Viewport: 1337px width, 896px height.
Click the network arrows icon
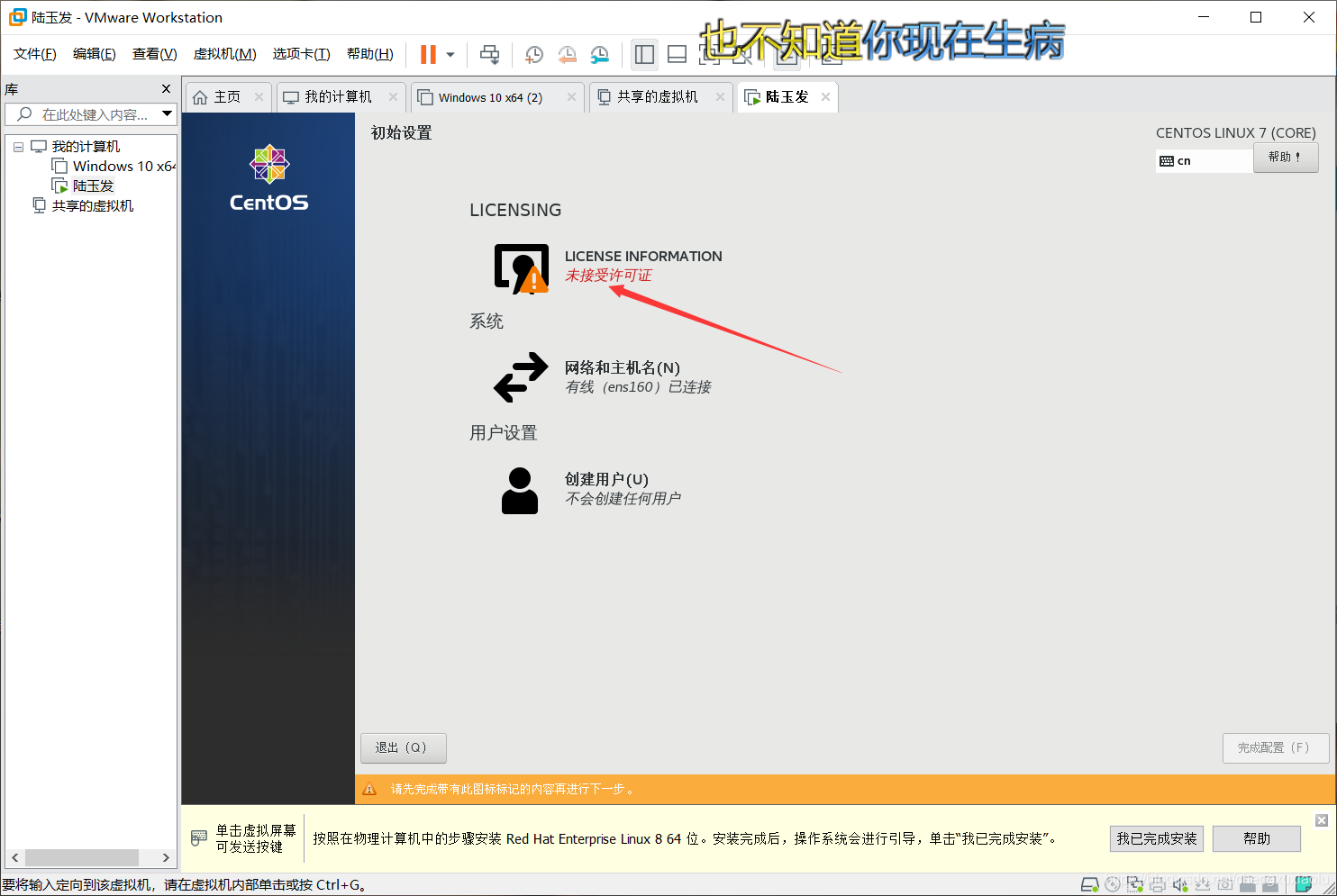521,376
